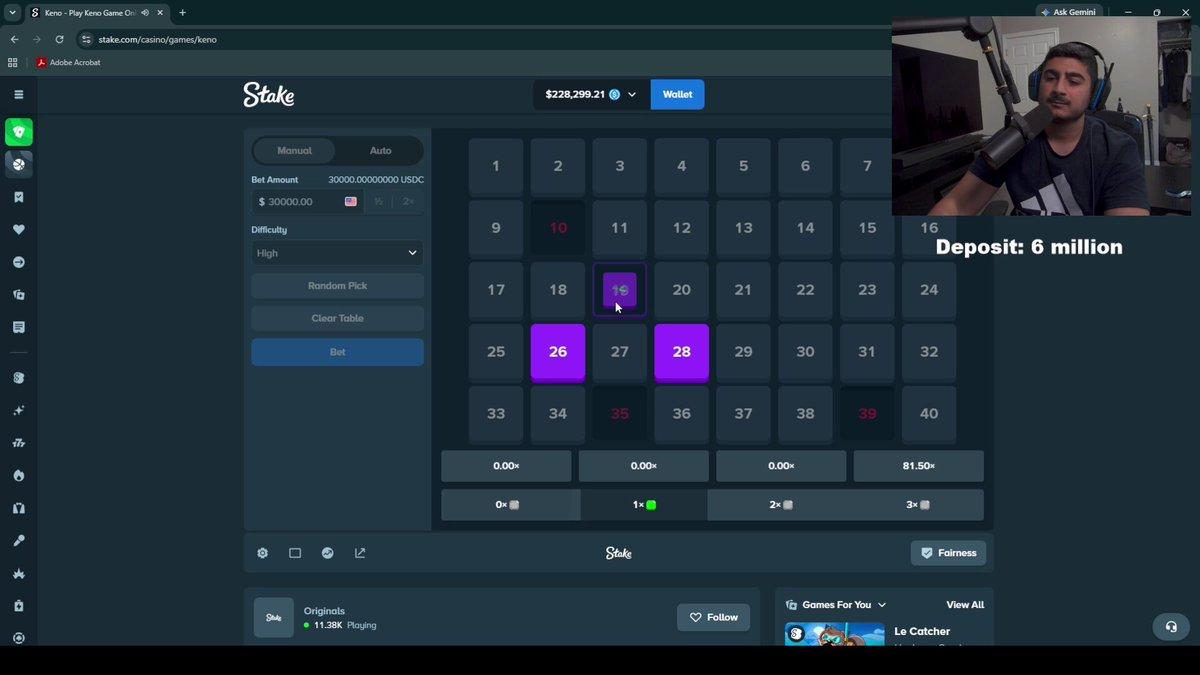Open the playing cards sidebar icon

(x=18, y=295)
